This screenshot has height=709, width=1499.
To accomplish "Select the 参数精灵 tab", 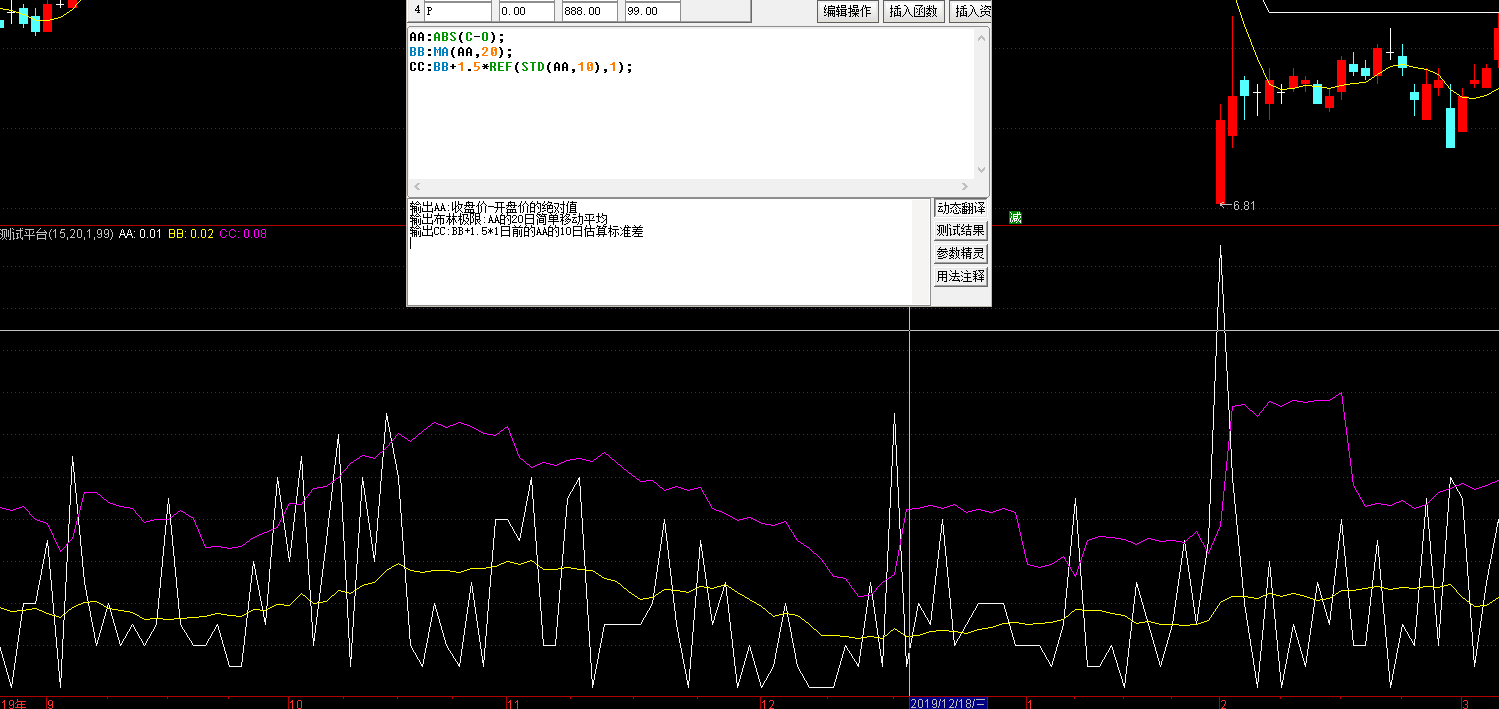I will pos(960,254).
